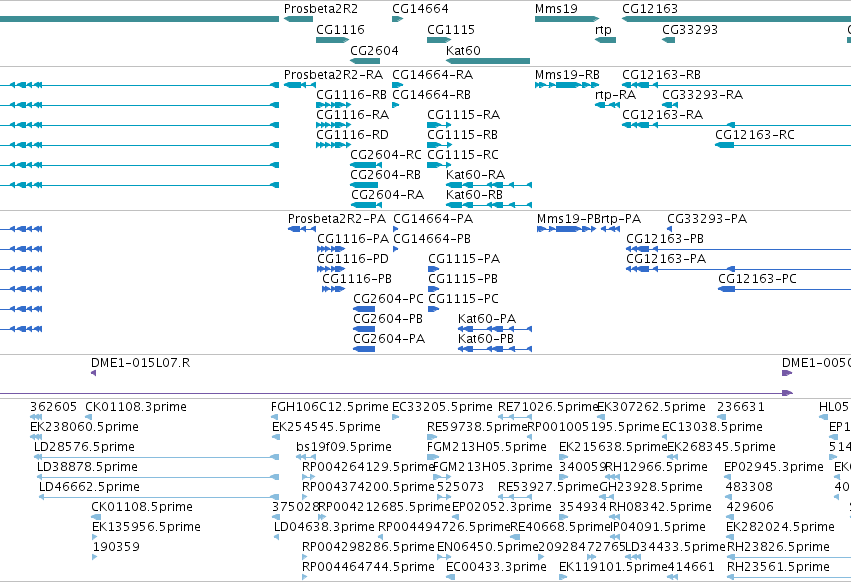Click the CG1115 gene label
Viewport: 851px width, 582px height.
click(x=451, y=29)
